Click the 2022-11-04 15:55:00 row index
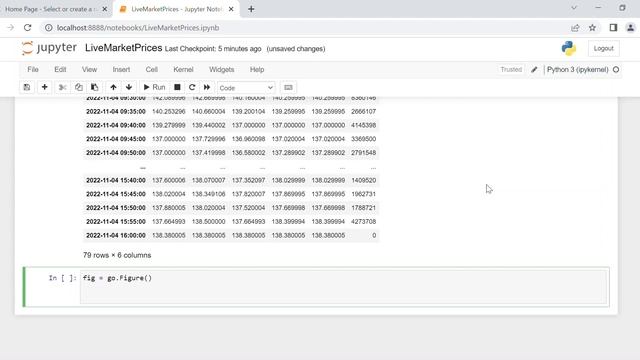Screen dimensions: 640x360 click(116, 222)
